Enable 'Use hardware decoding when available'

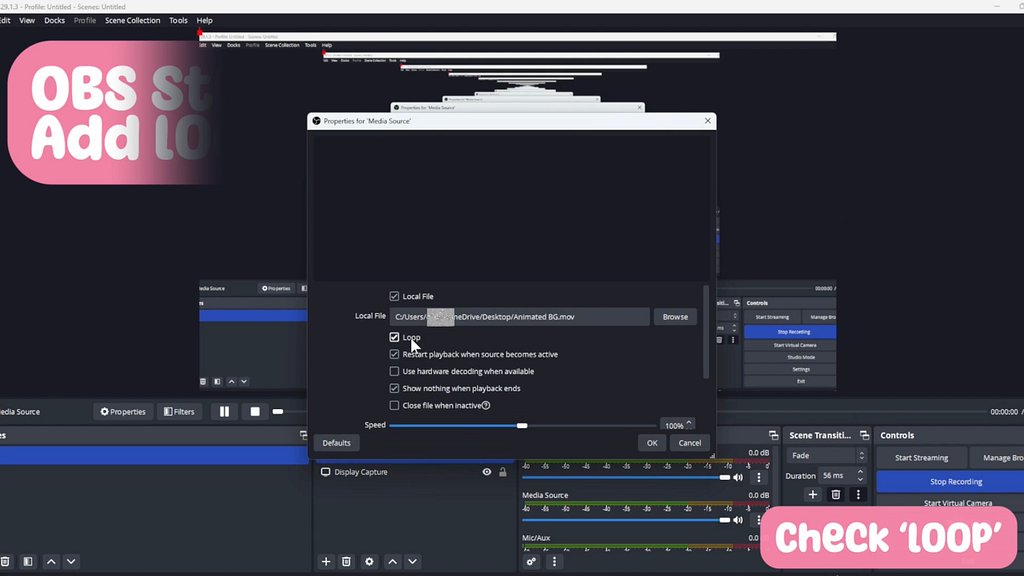point(395,371)
